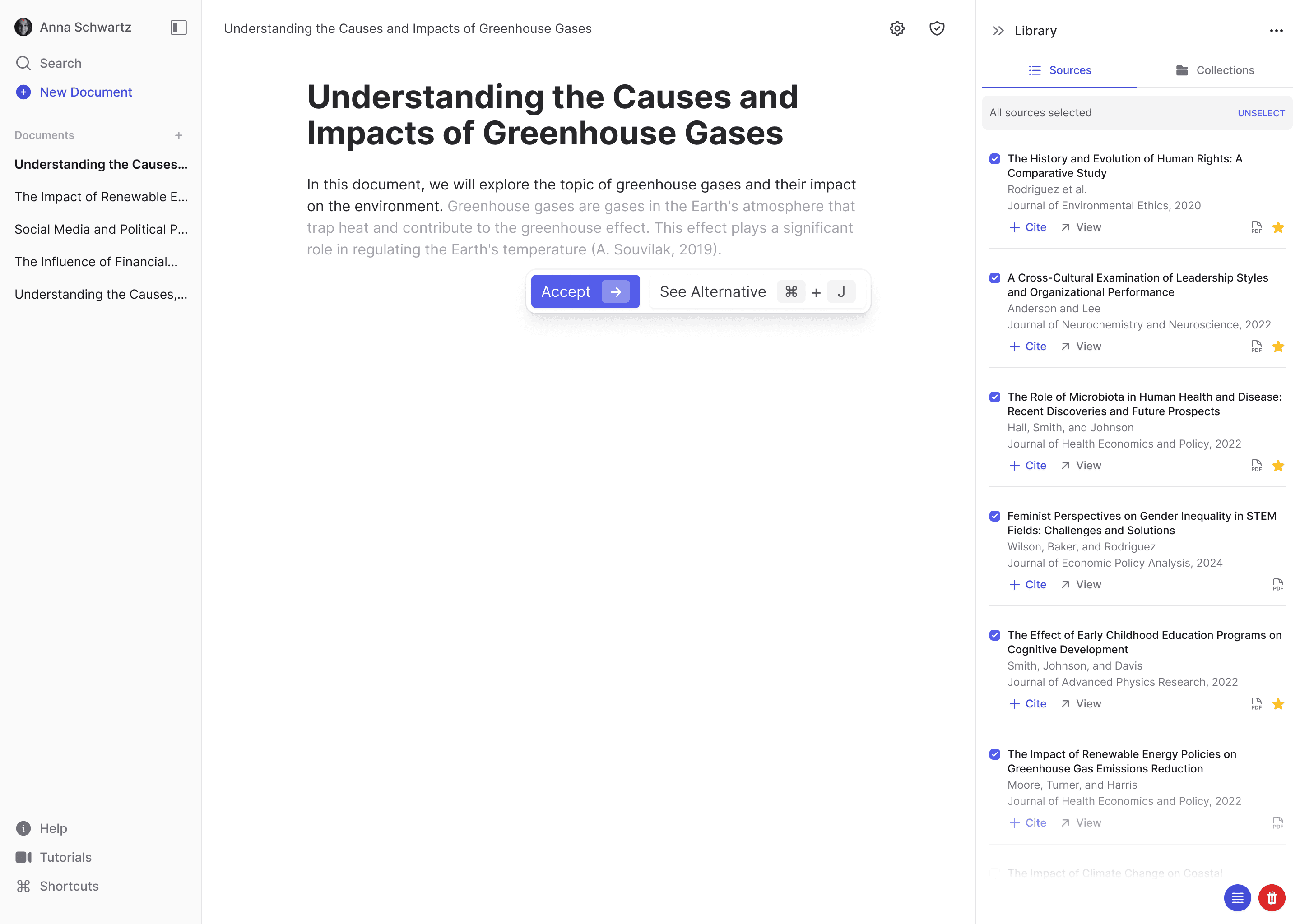The height and width of the screenshot is (924, 1300).
Task: Open PDF for Human Rights source
Action: pyautogui.click(x=1256, y=227)
